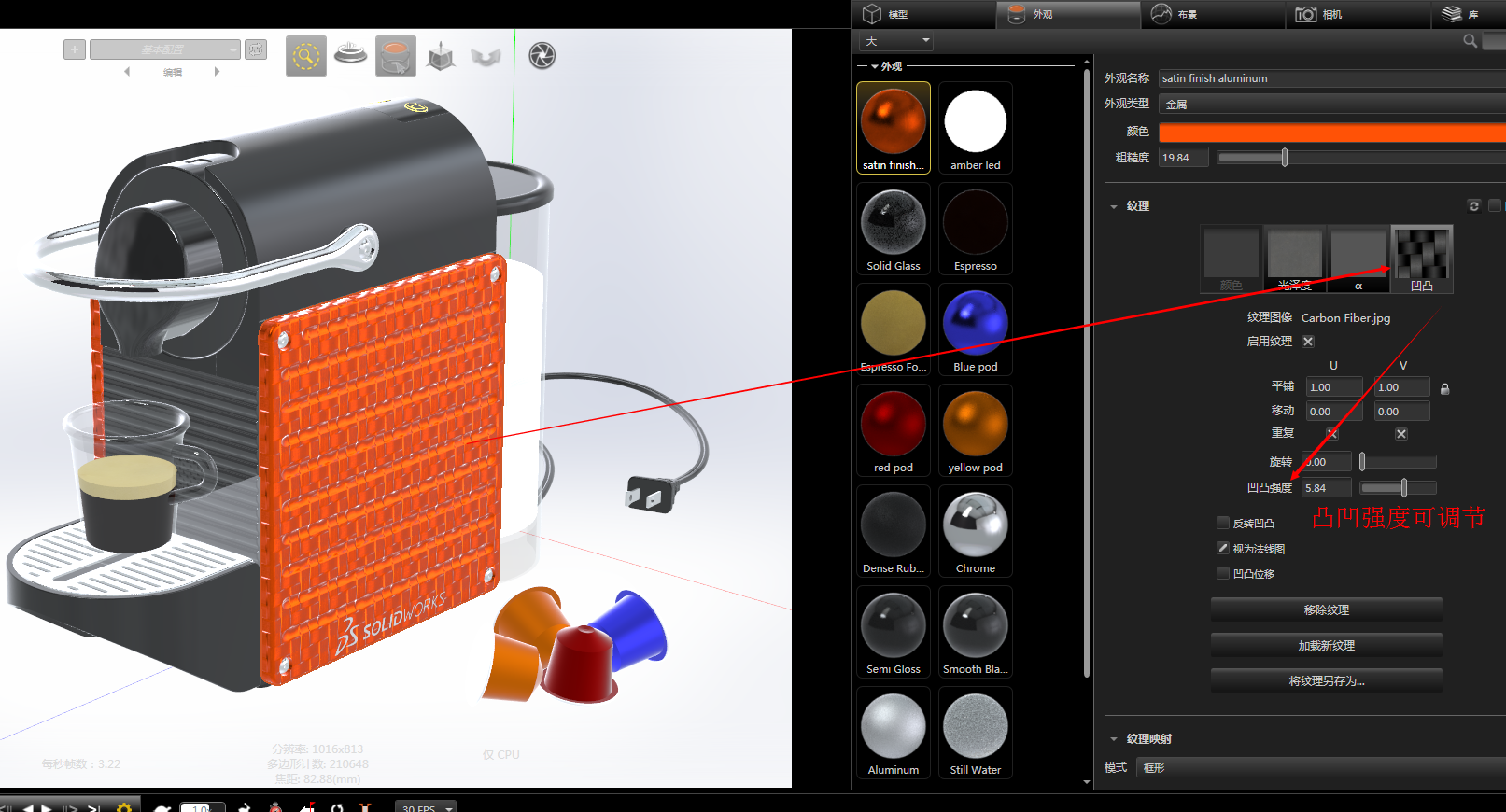
Task: Click the texture section refresh icon
Action: click(x=1474, y=206)
